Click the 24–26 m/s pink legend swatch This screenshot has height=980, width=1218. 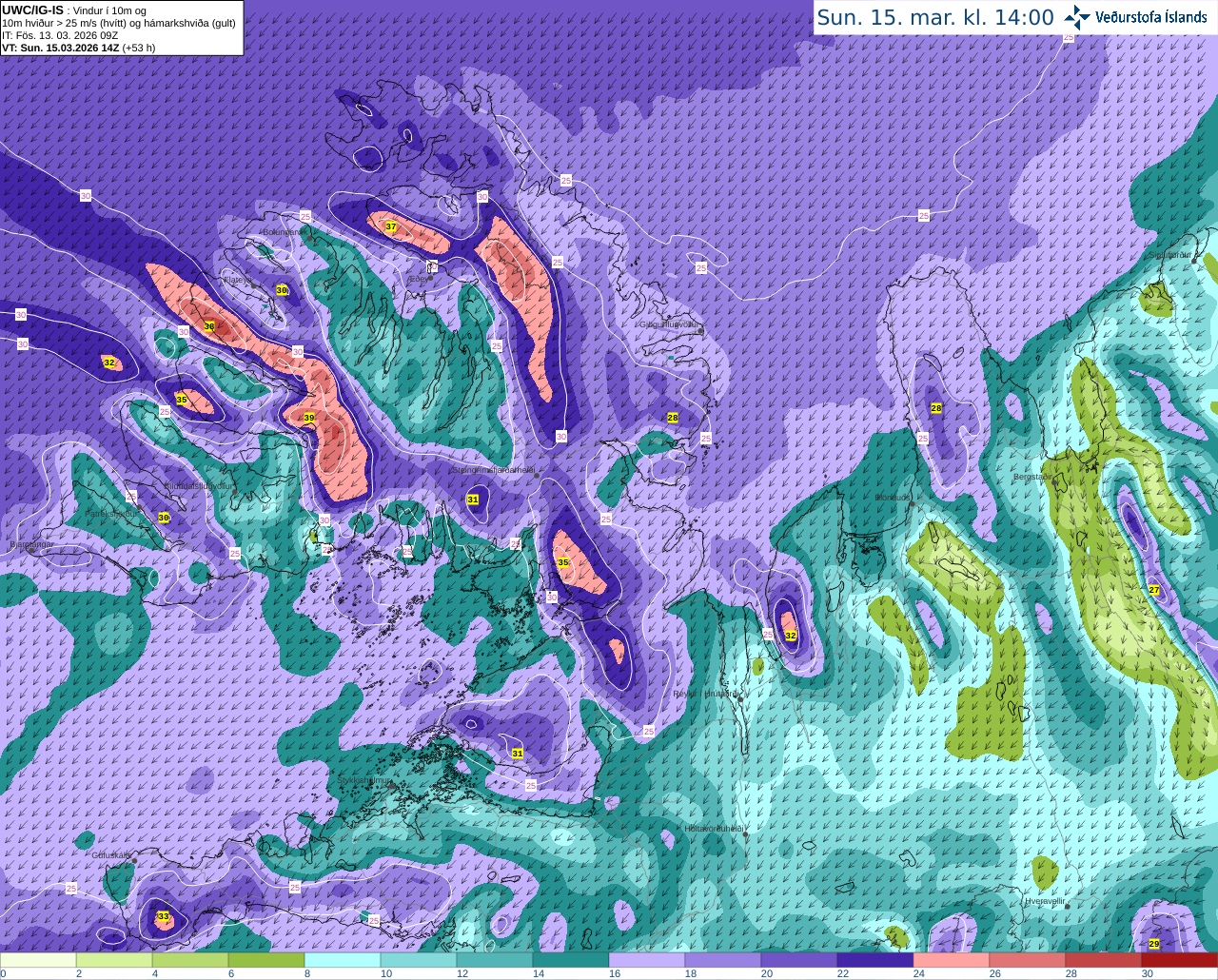coord(952,960)
